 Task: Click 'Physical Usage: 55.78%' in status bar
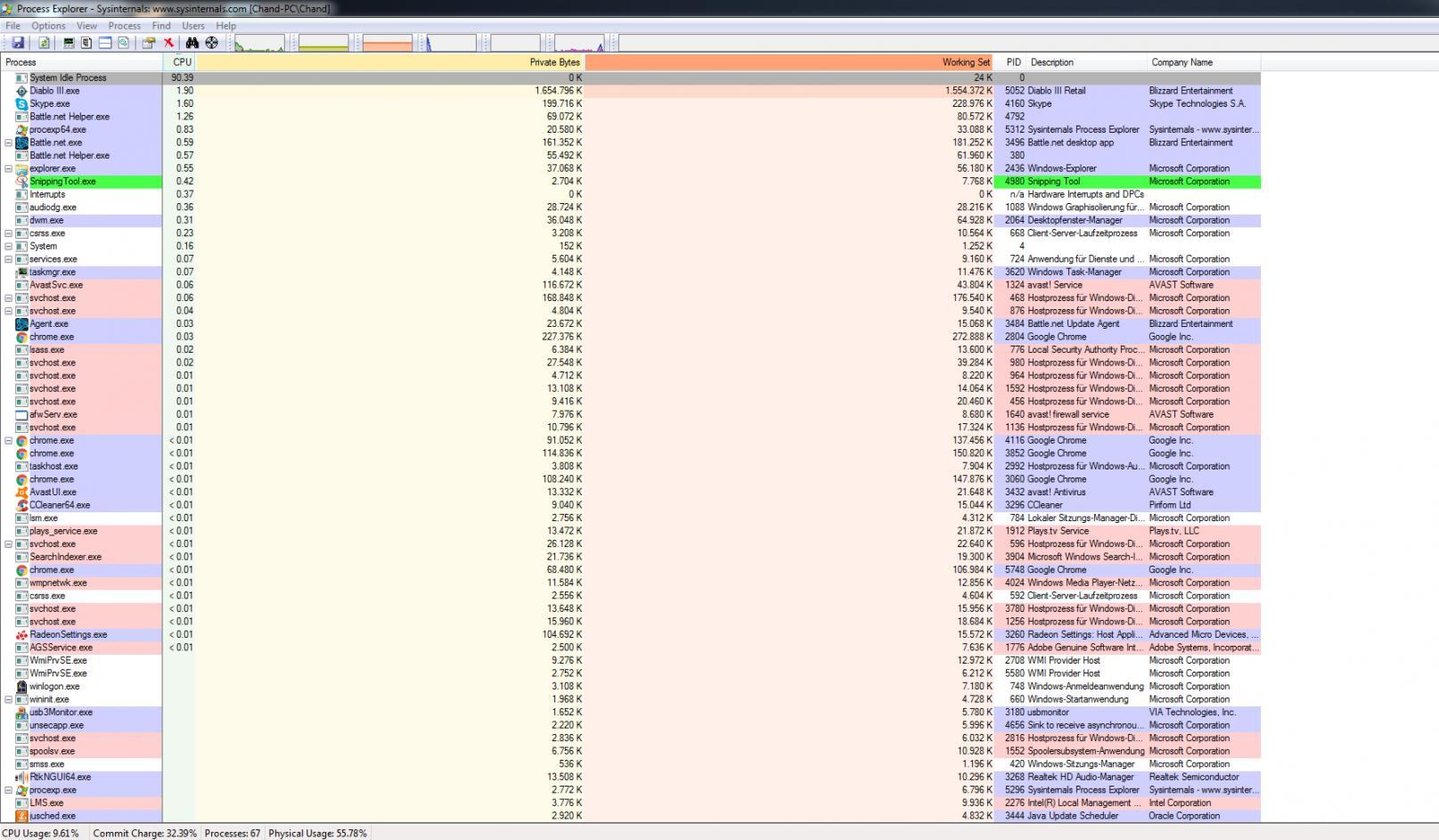coord(318,833)
